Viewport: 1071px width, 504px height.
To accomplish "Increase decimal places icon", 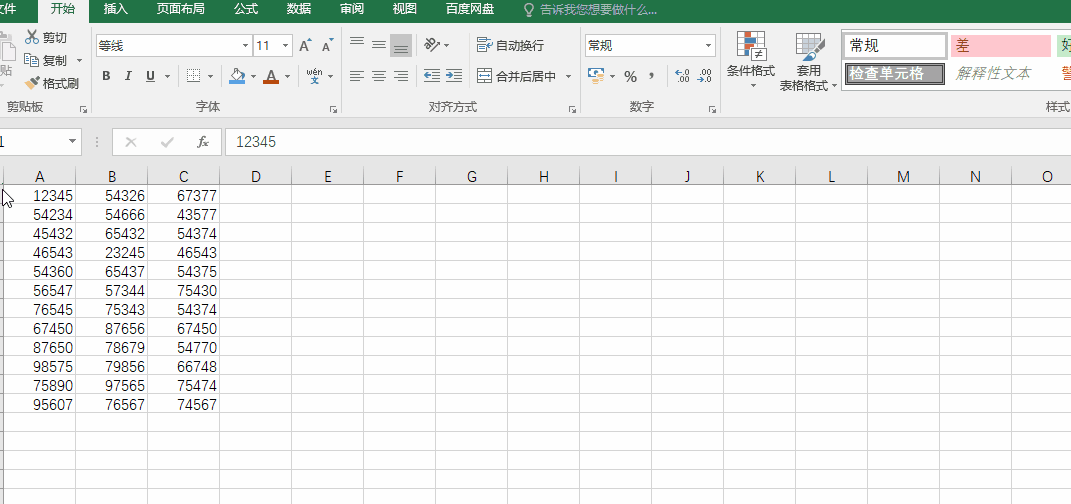I will [x=682, y=76].
